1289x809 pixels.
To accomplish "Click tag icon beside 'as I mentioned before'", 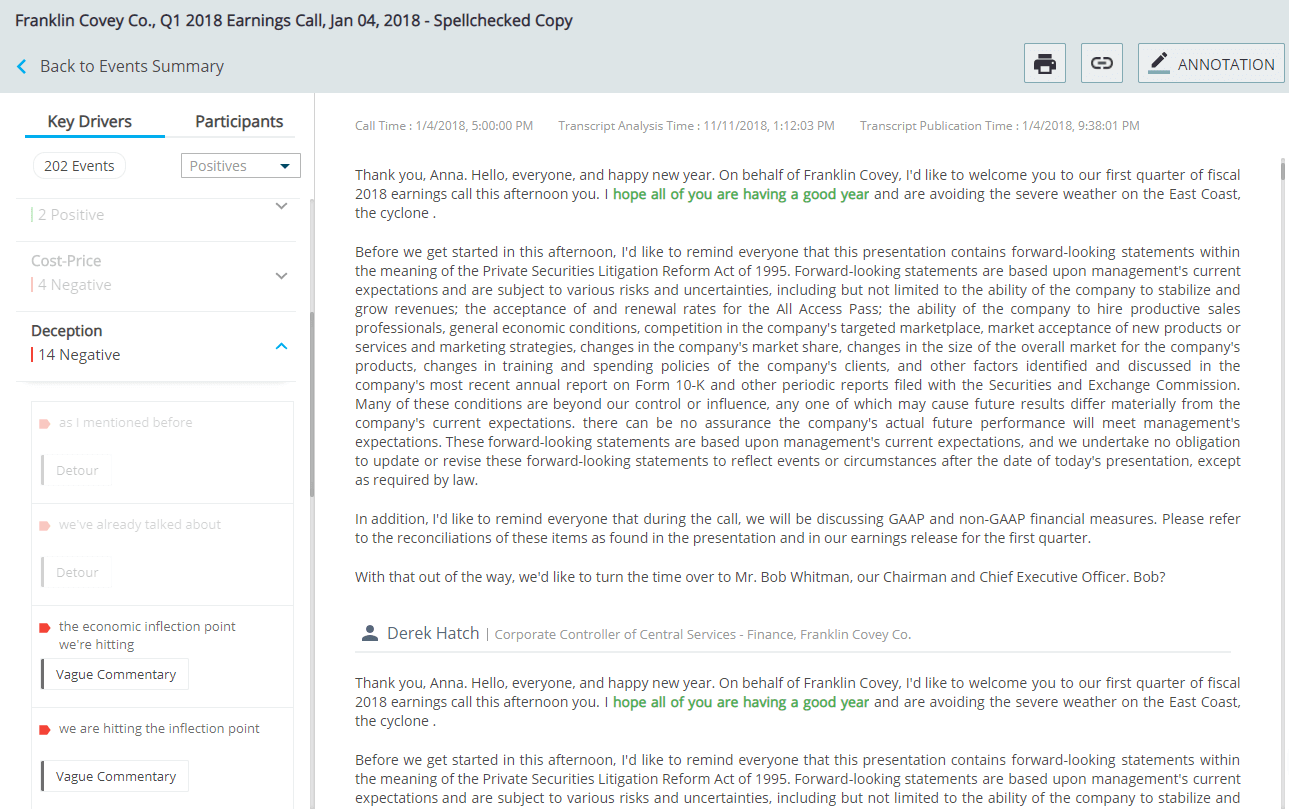I will (x=44, y=423).
